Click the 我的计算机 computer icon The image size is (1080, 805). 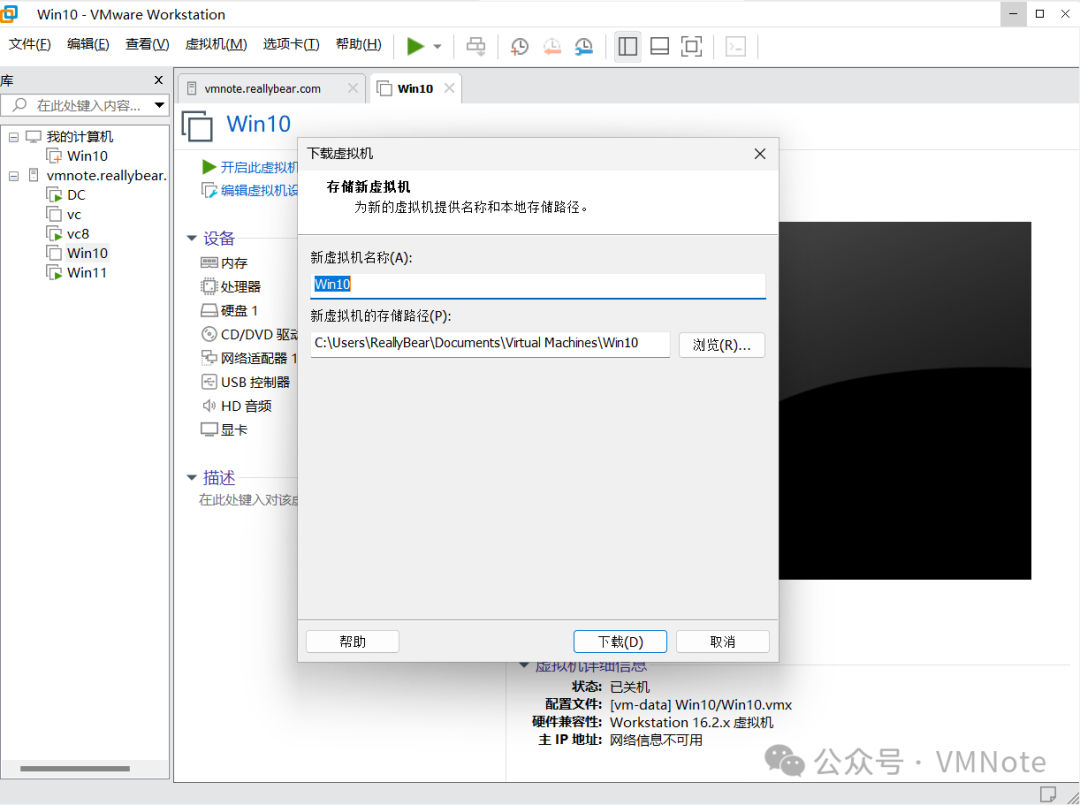pos(33,136)
